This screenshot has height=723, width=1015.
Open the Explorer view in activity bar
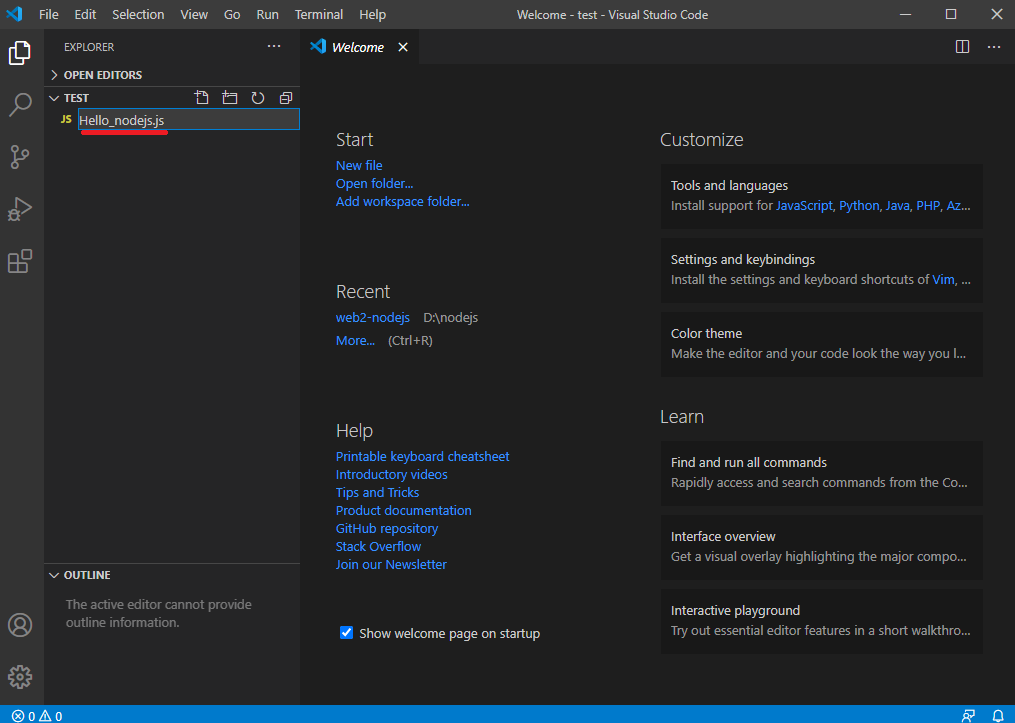click(20, 53)
